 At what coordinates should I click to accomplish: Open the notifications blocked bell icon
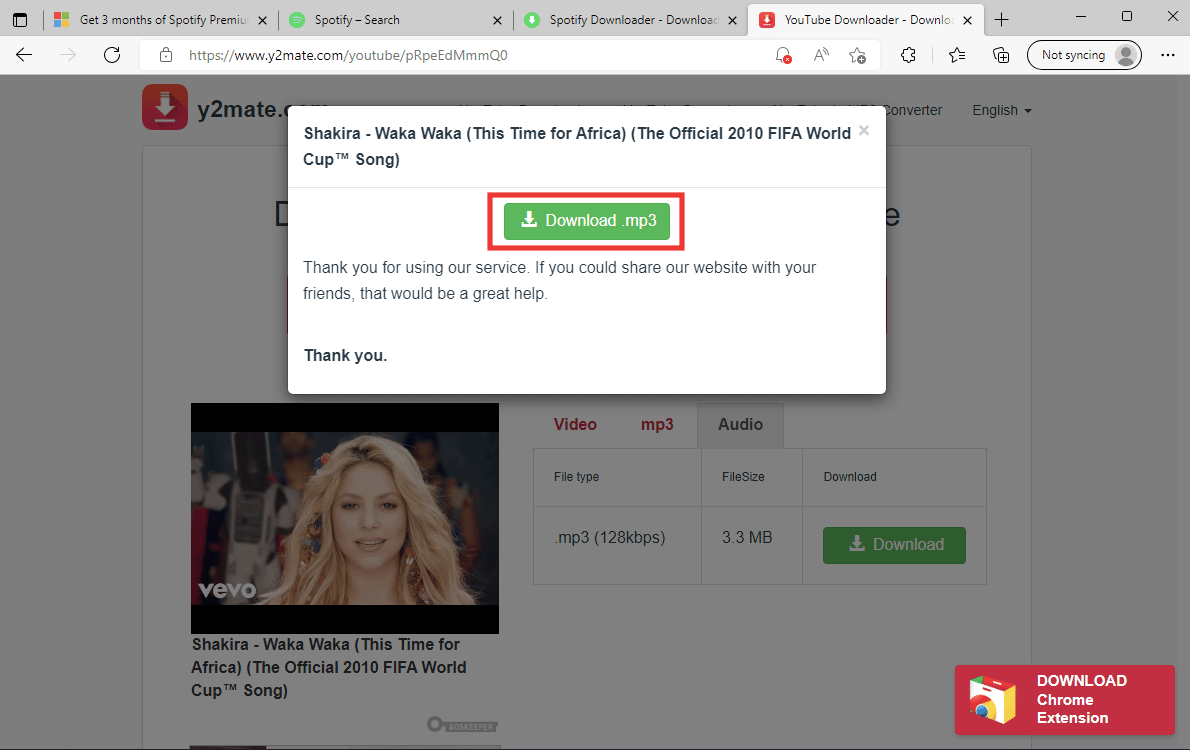[x=783, y=55]
